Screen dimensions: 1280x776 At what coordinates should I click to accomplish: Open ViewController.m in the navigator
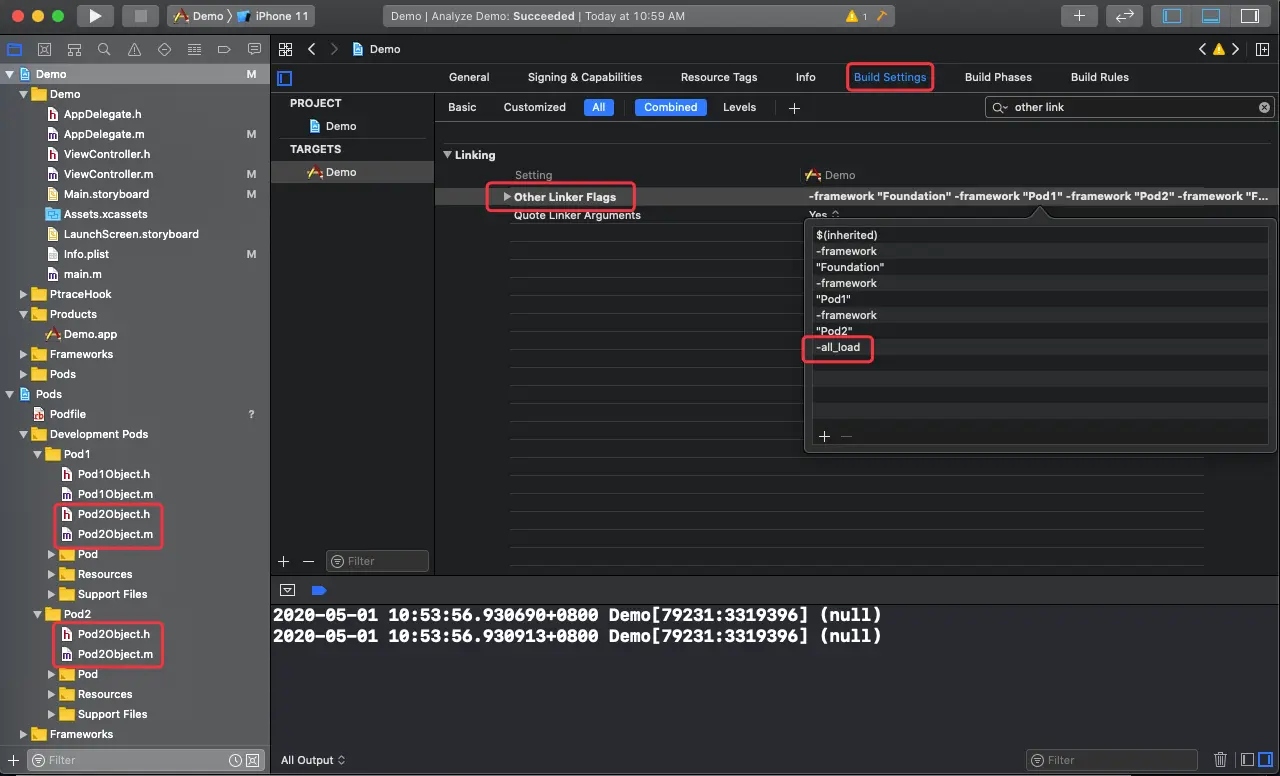tap(108, 174)
